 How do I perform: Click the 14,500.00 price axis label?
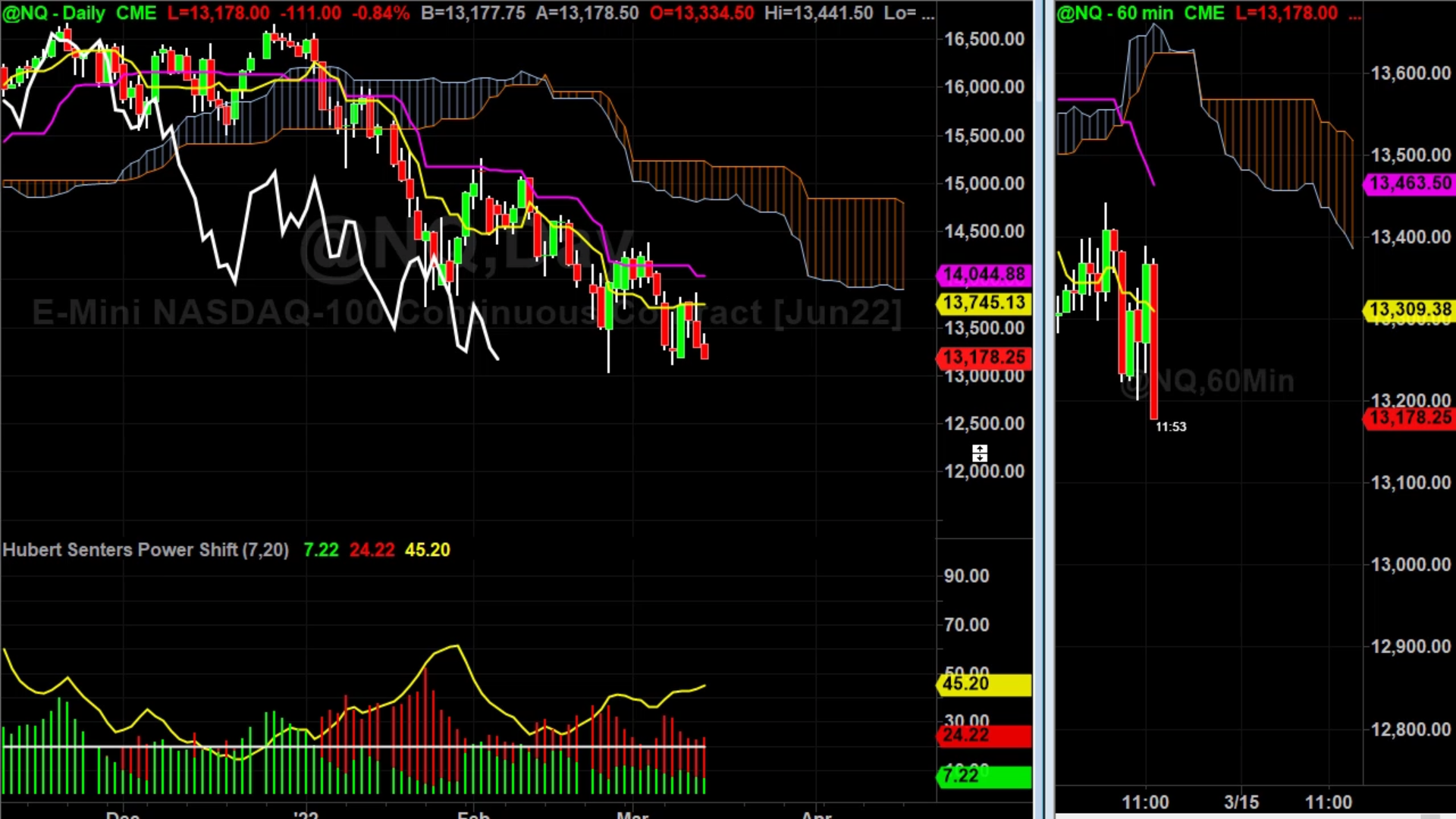point(984,231)
